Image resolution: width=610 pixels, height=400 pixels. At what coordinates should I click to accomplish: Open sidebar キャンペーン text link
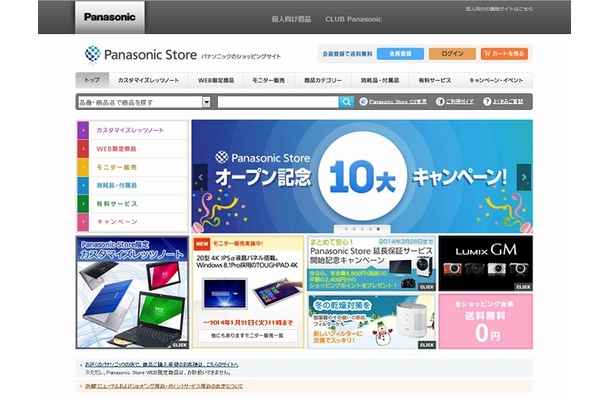[117, 222]
